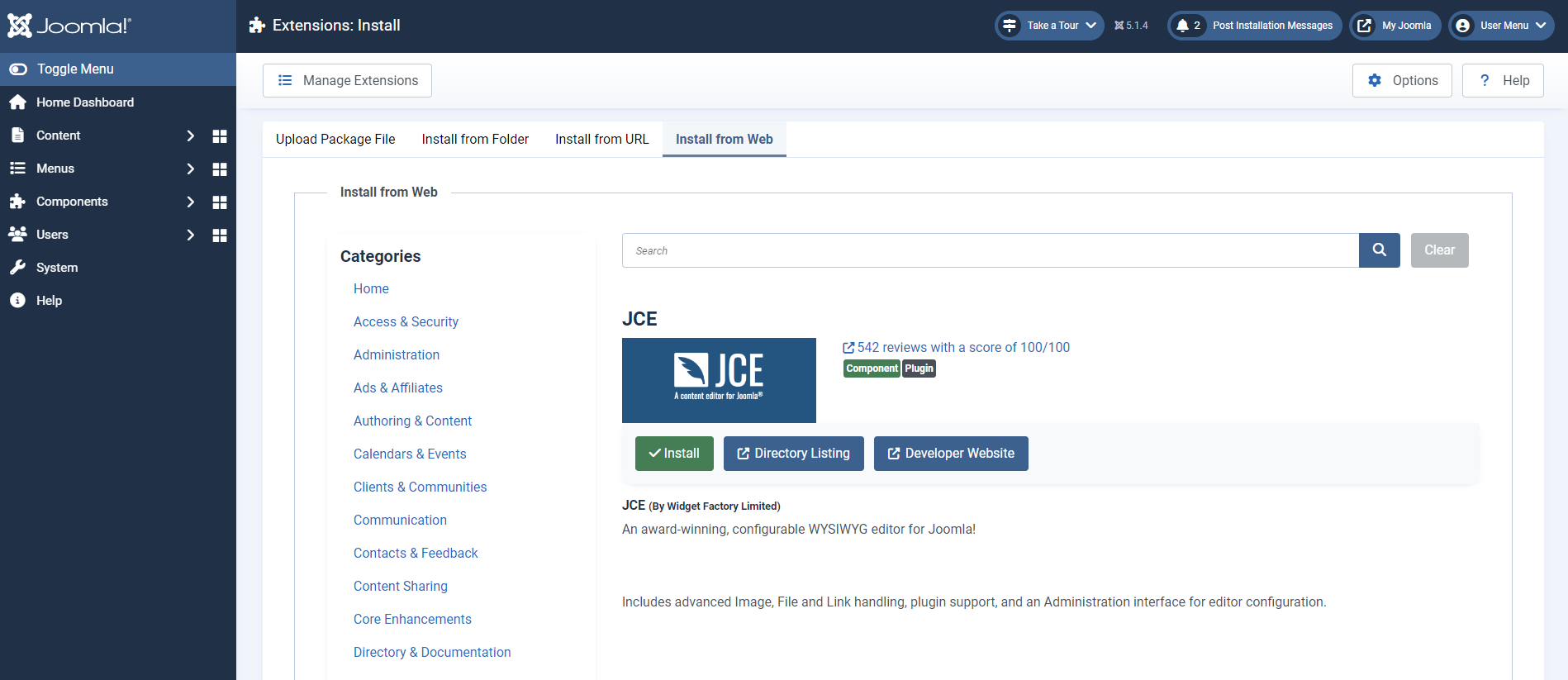
Task: Click the magnifier search button
Action: click(x=1380, y=250)
